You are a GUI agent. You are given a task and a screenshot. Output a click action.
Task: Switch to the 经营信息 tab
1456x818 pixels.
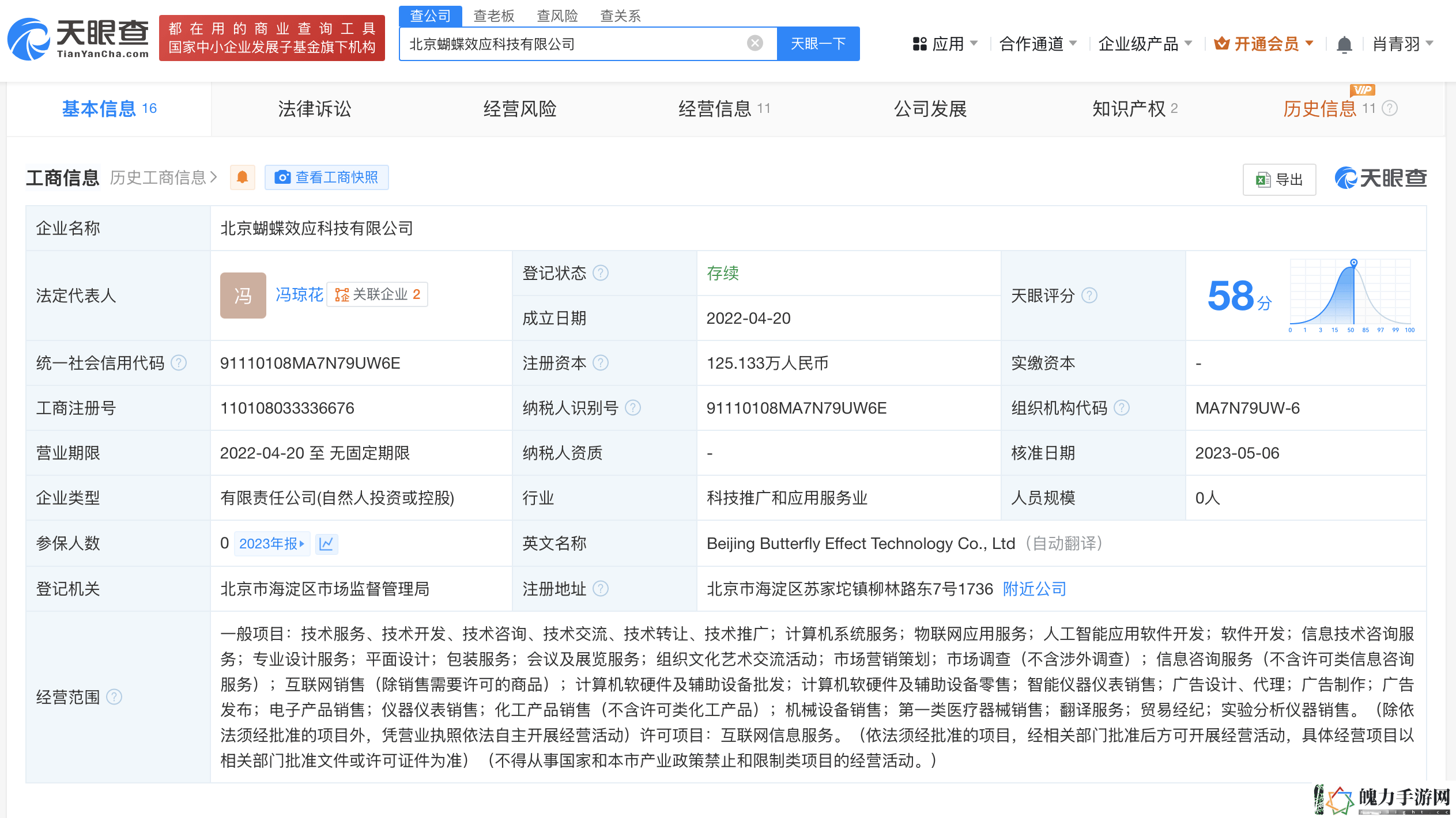[724, 108]
